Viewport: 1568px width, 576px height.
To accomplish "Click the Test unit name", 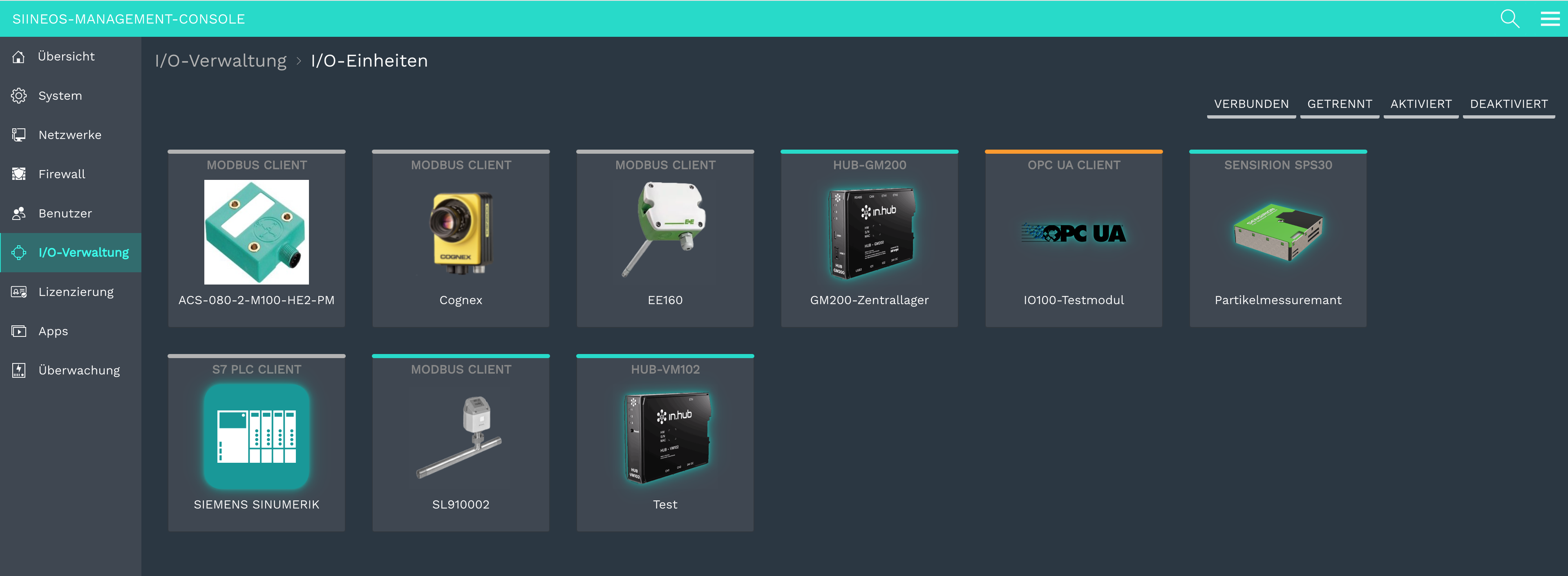I will pyautogui.click(x=665, y=505).
